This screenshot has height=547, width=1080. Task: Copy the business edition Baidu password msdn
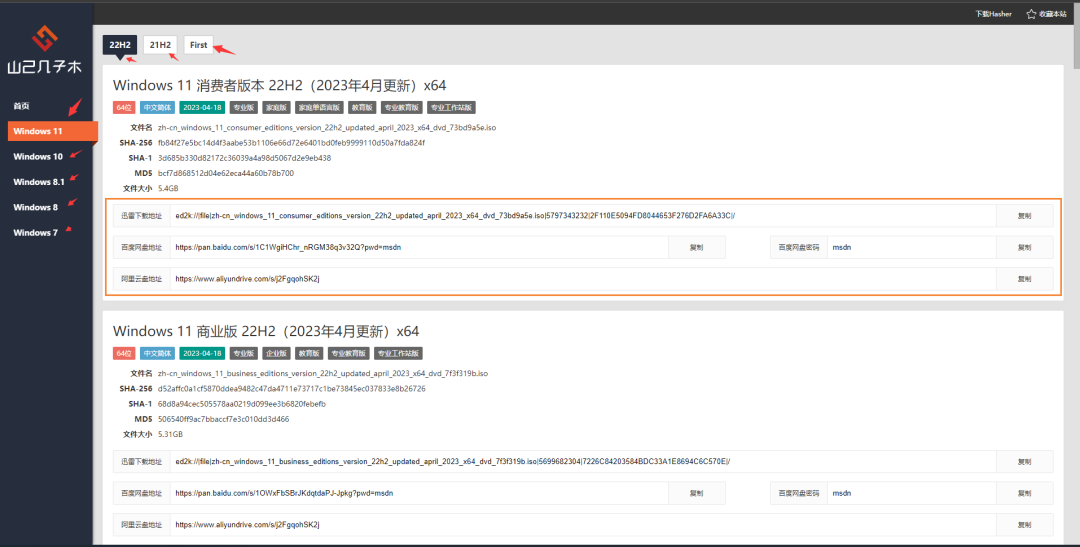tap(1024, 493)
